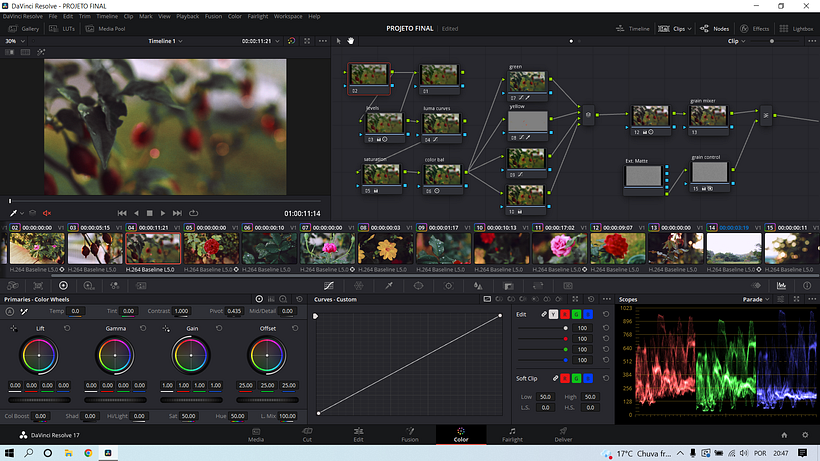Open the Effects library panel
820x461 pixels.
(x=754, y=29)
